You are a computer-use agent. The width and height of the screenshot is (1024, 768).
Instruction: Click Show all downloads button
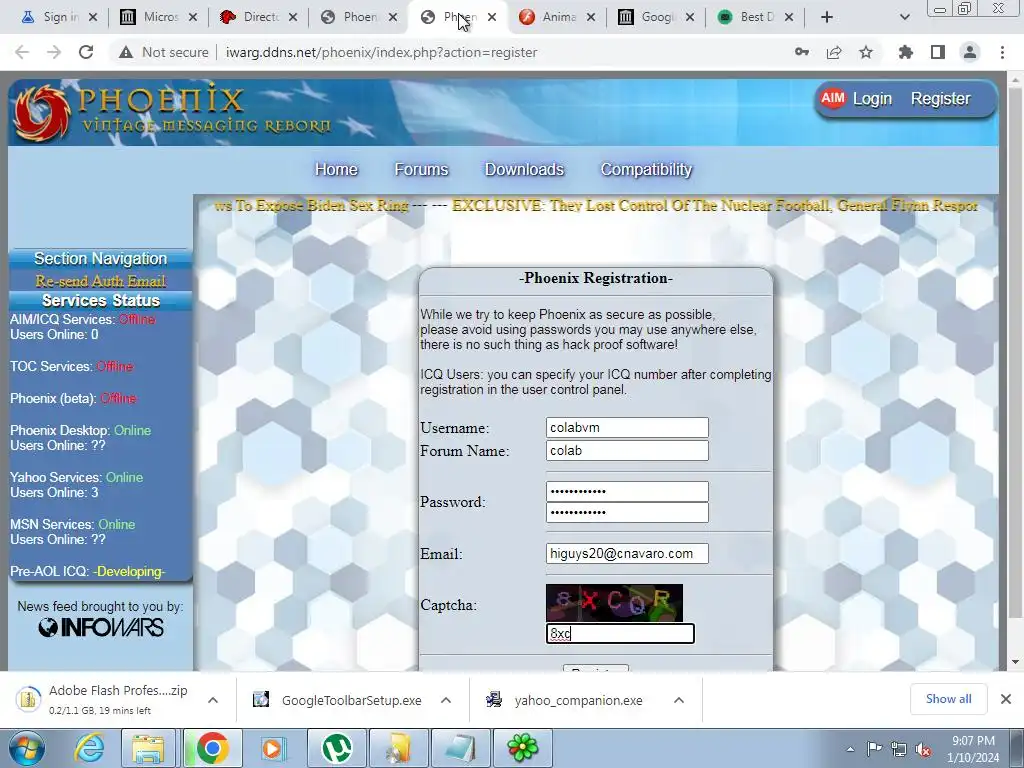(x=948, y=699)
